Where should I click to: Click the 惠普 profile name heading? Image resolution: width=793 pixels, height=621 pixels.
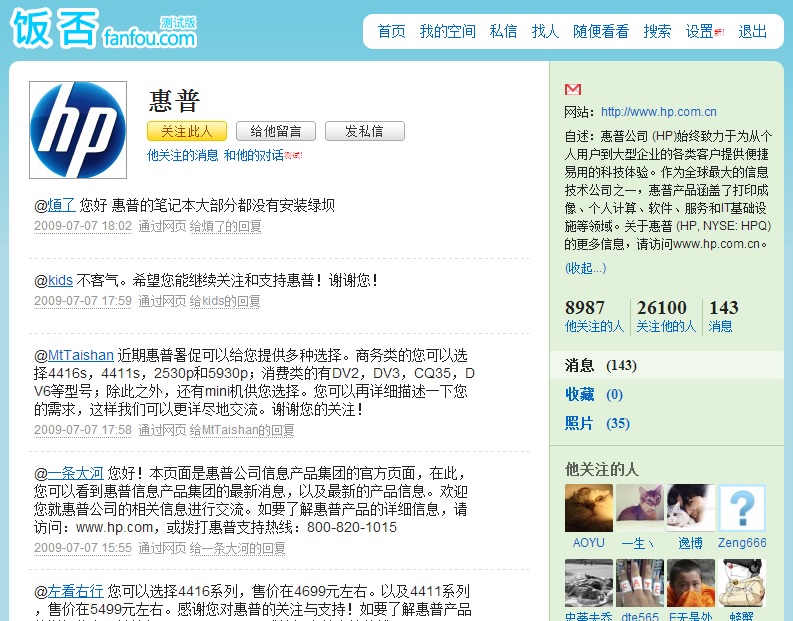[x=174, y=101]
